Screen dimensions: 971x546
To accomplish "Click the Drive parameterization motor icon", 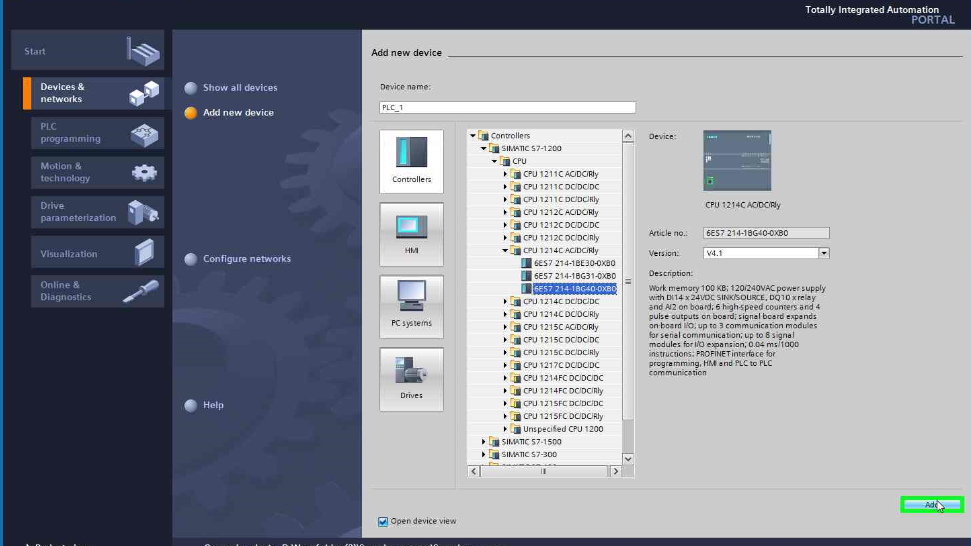I will [143, 212].
